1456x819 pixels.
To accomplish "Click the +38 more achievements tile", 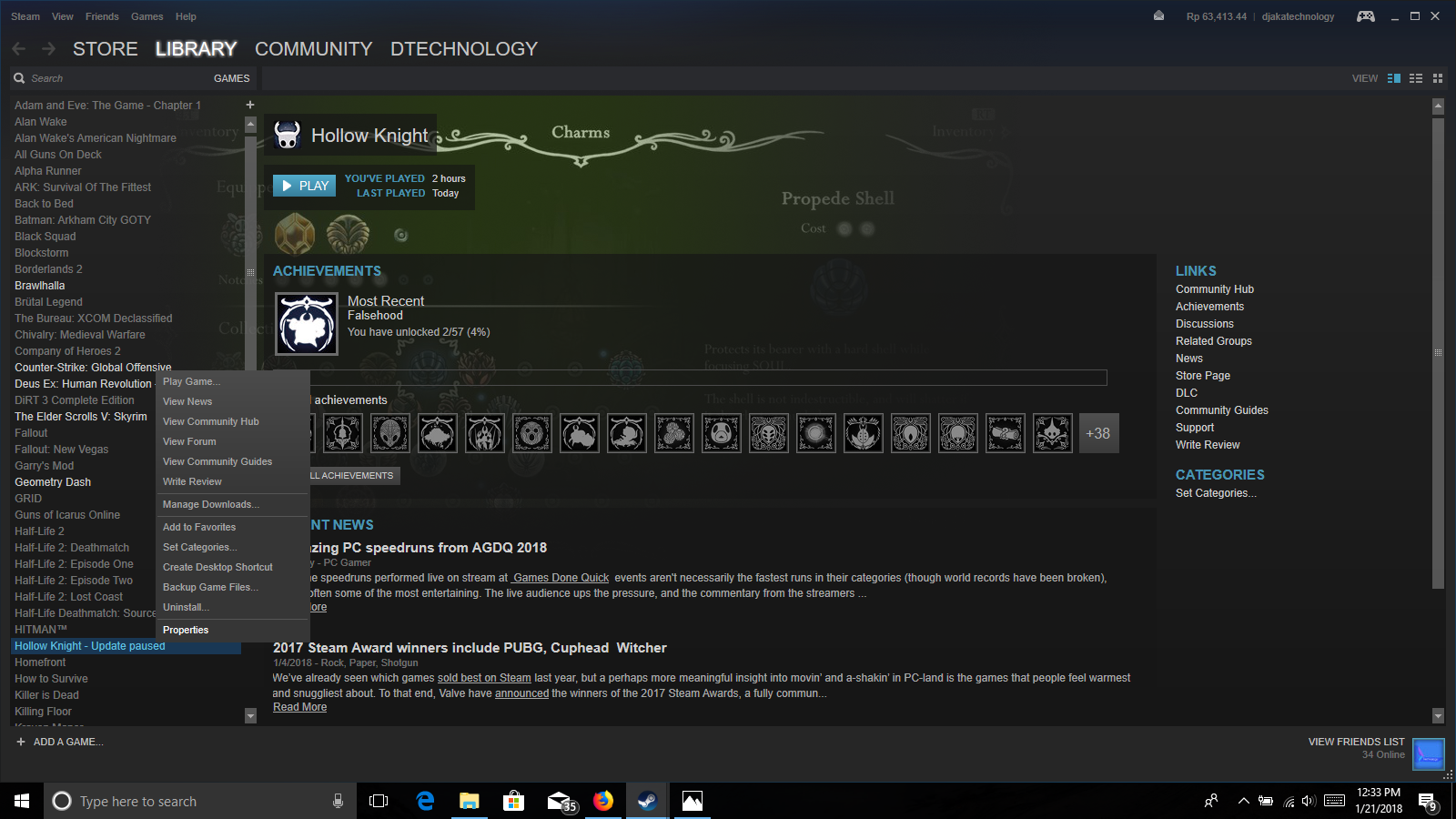I will 1098,433.
